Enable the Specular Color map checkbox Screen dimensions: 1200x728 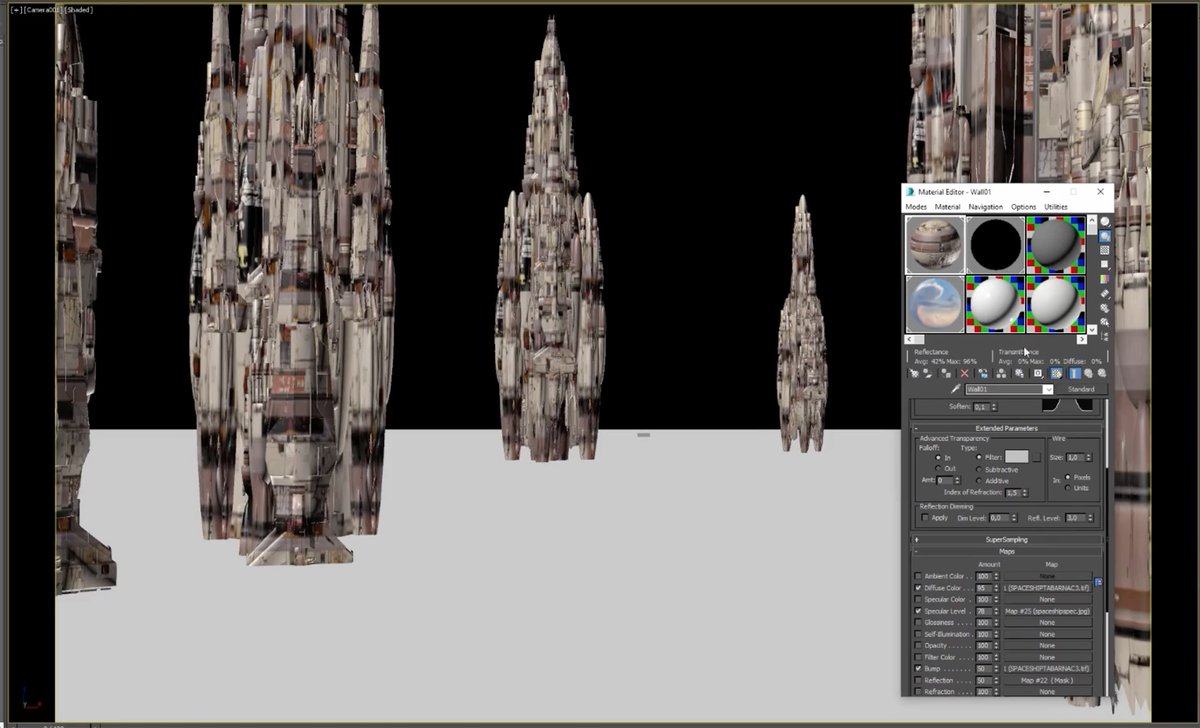918,599
